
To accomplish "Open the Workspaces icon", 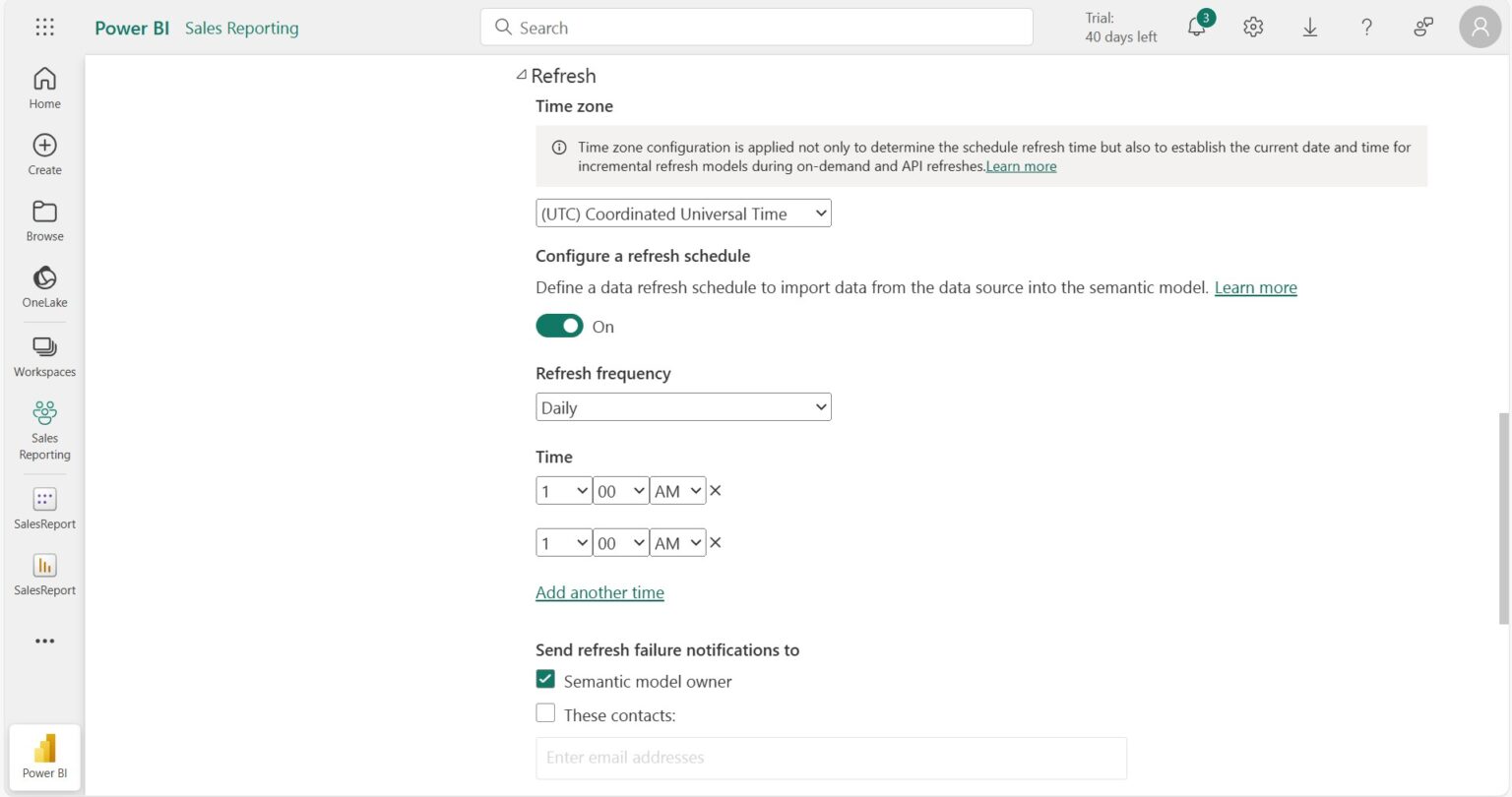I will (x=43, y=354).
